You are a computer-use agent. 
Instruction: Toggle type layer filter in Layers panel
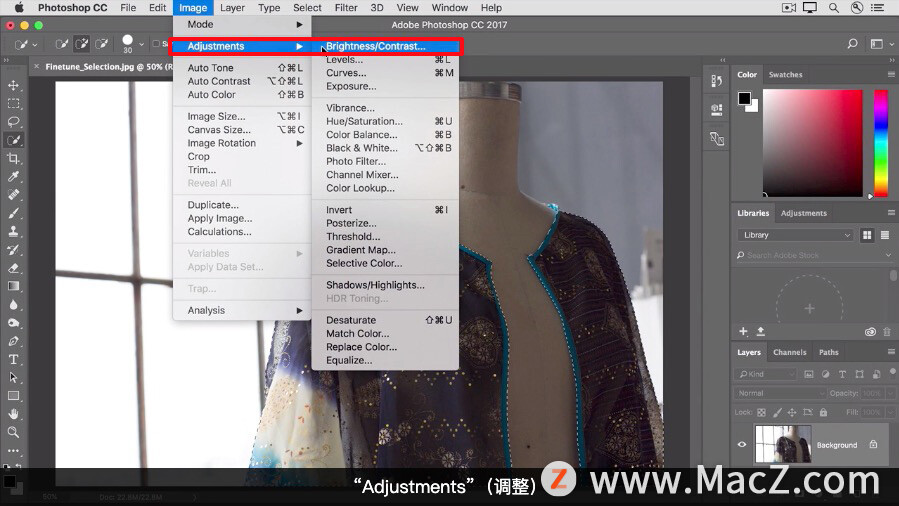[842, 374]
